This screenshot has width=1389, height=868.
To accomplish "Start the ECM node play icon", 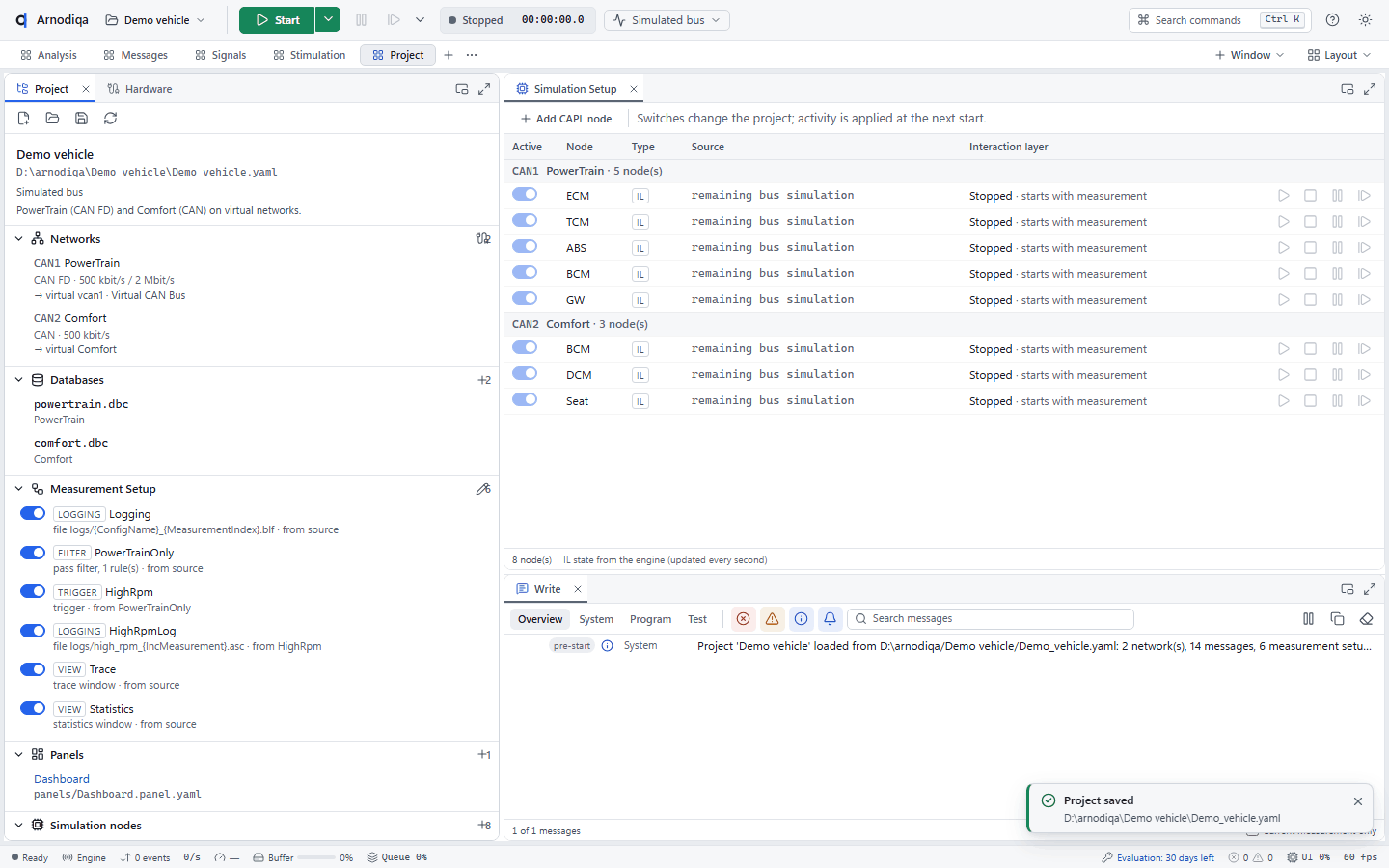I will pyautogui.click(x=1284, y=196).
